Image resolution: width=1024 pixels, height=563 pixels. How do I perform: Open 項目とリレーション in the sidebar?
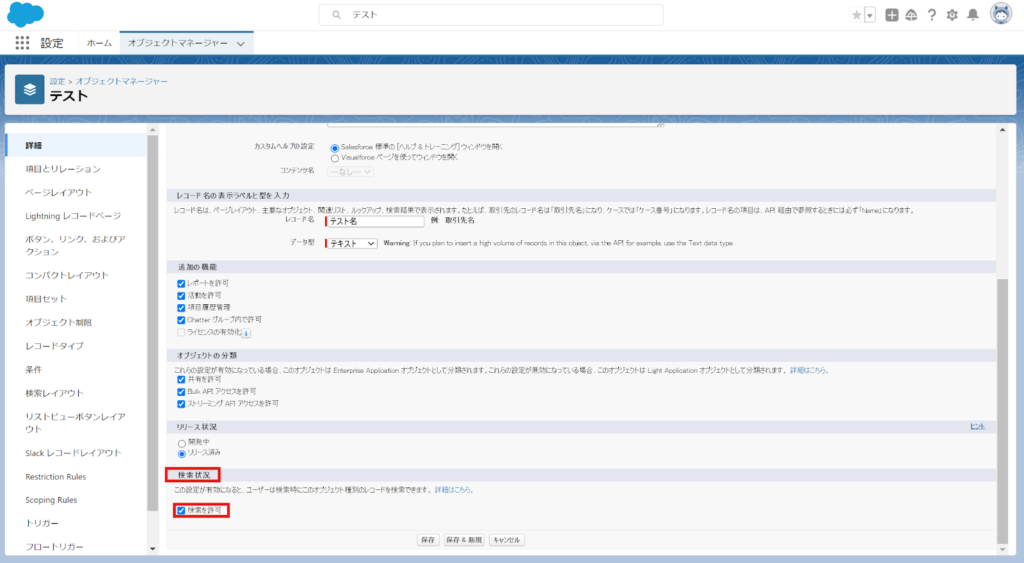tap(63, 169)
